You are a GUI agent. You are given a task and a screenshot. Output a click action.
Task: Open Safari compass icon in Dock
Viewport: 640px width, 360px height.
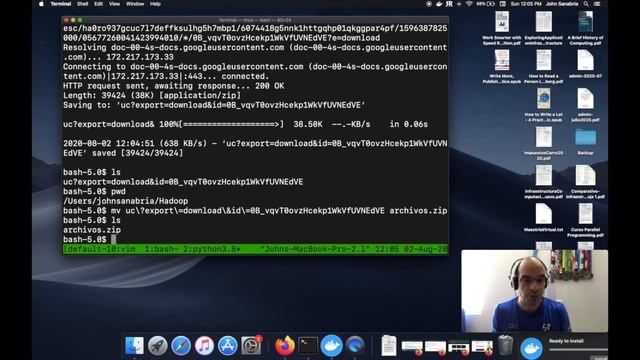point(181,346)
